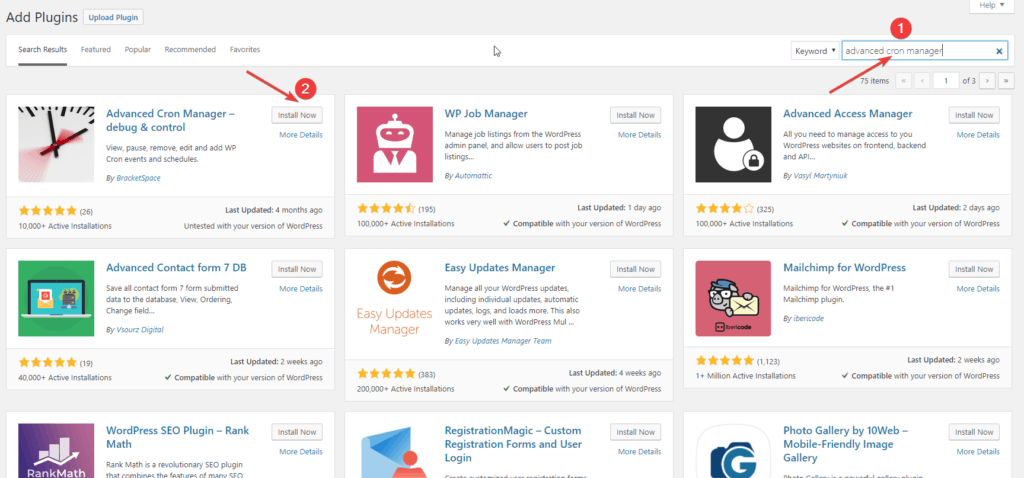
Task: Click the Advanced Access Manager plugin icon
Action: [733, 144]
